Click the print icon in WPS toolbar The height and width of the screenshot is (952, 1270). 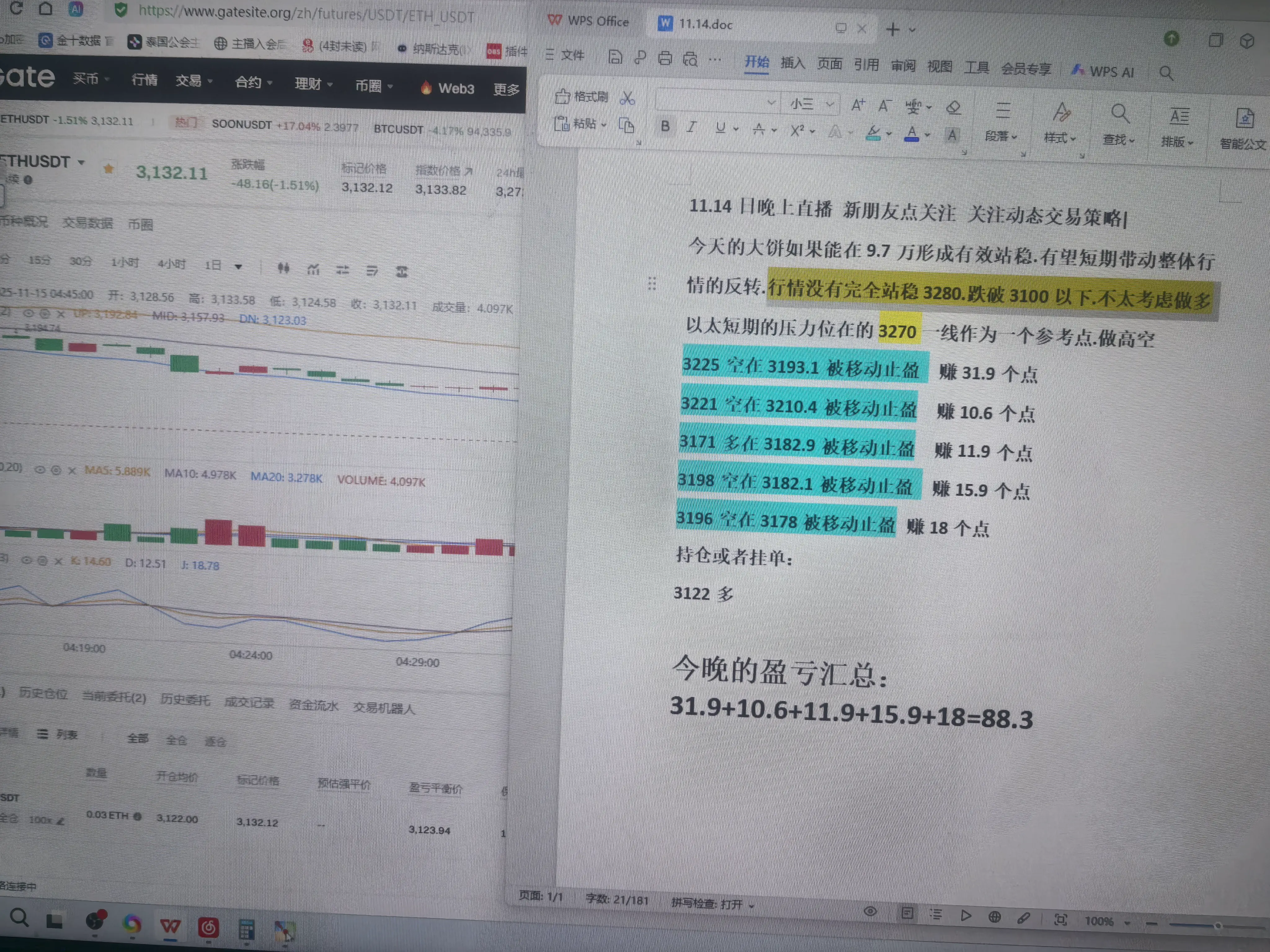(665, 58)
